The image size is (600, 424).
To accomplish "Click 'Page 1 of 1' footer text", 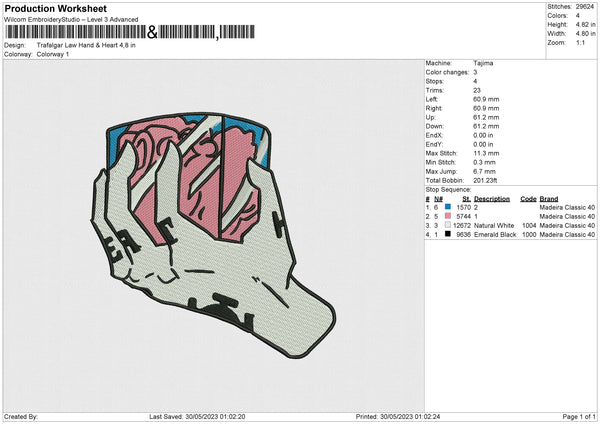I will click(579, 416).
